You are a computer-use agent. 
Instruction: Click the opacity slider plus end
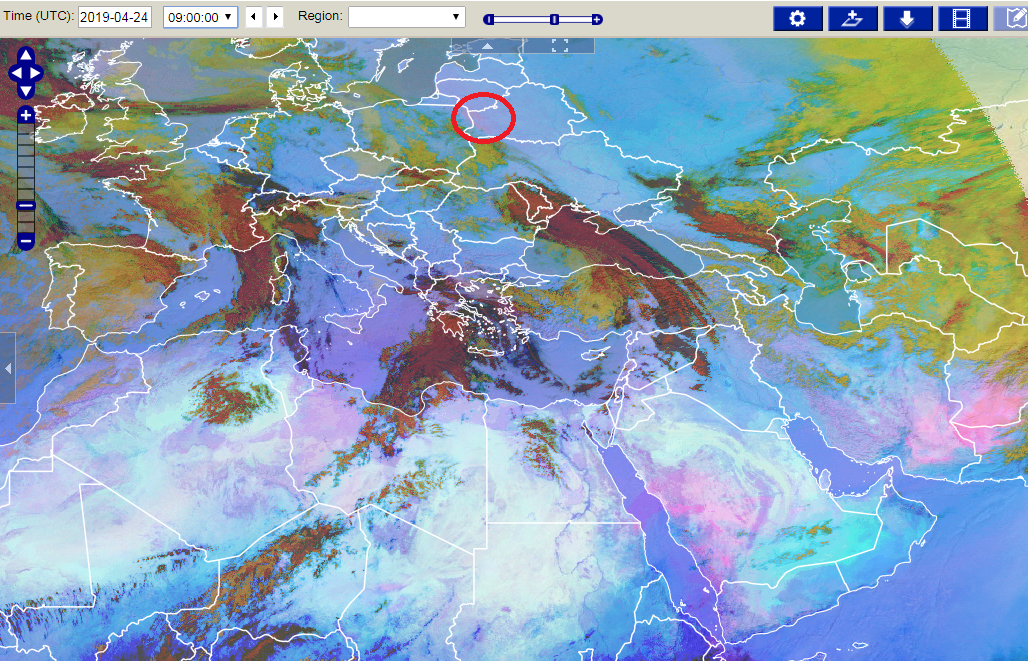coord(597,20)
